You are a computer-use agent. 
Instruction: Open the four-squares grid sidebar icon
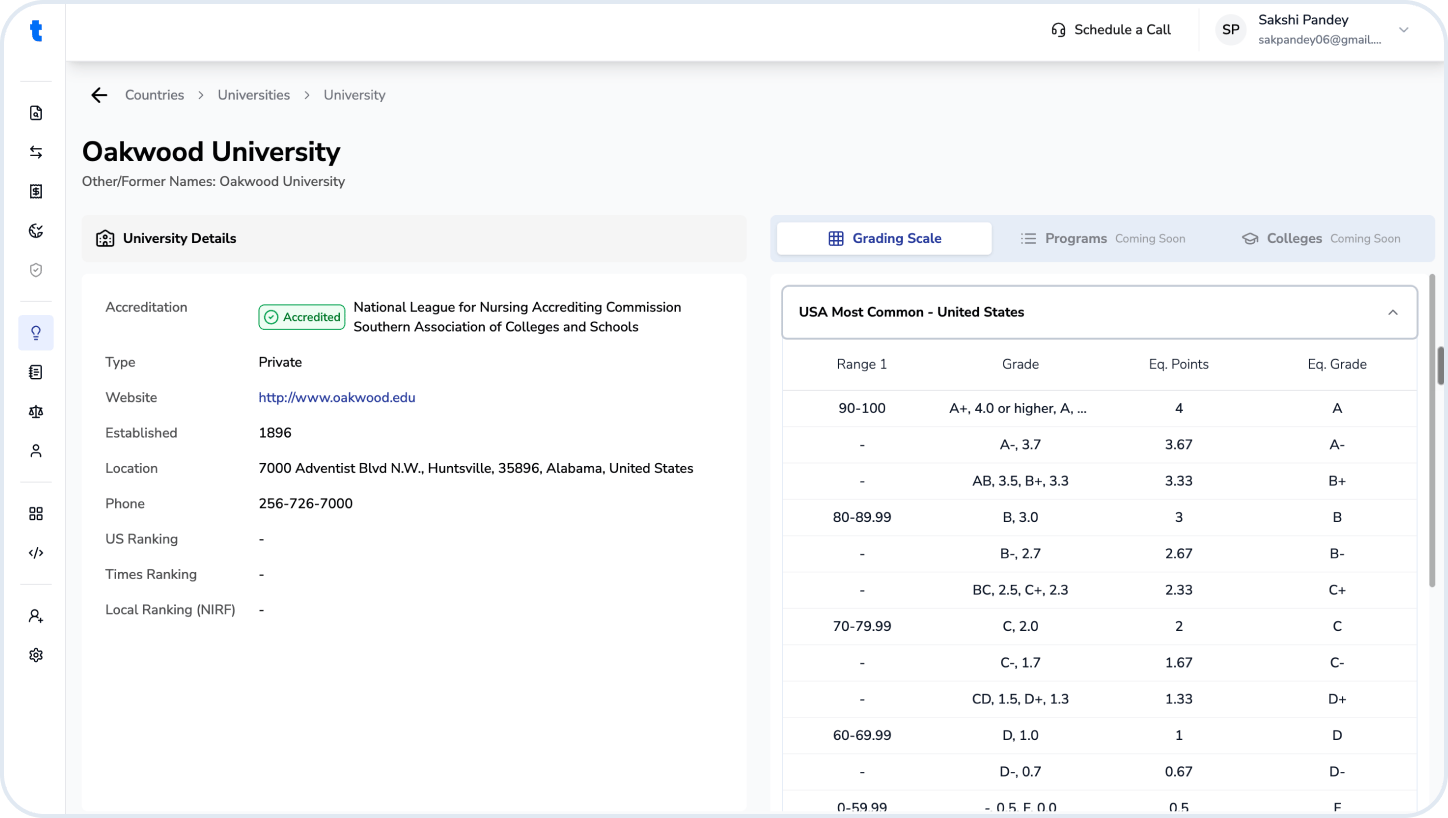point(36,514)
